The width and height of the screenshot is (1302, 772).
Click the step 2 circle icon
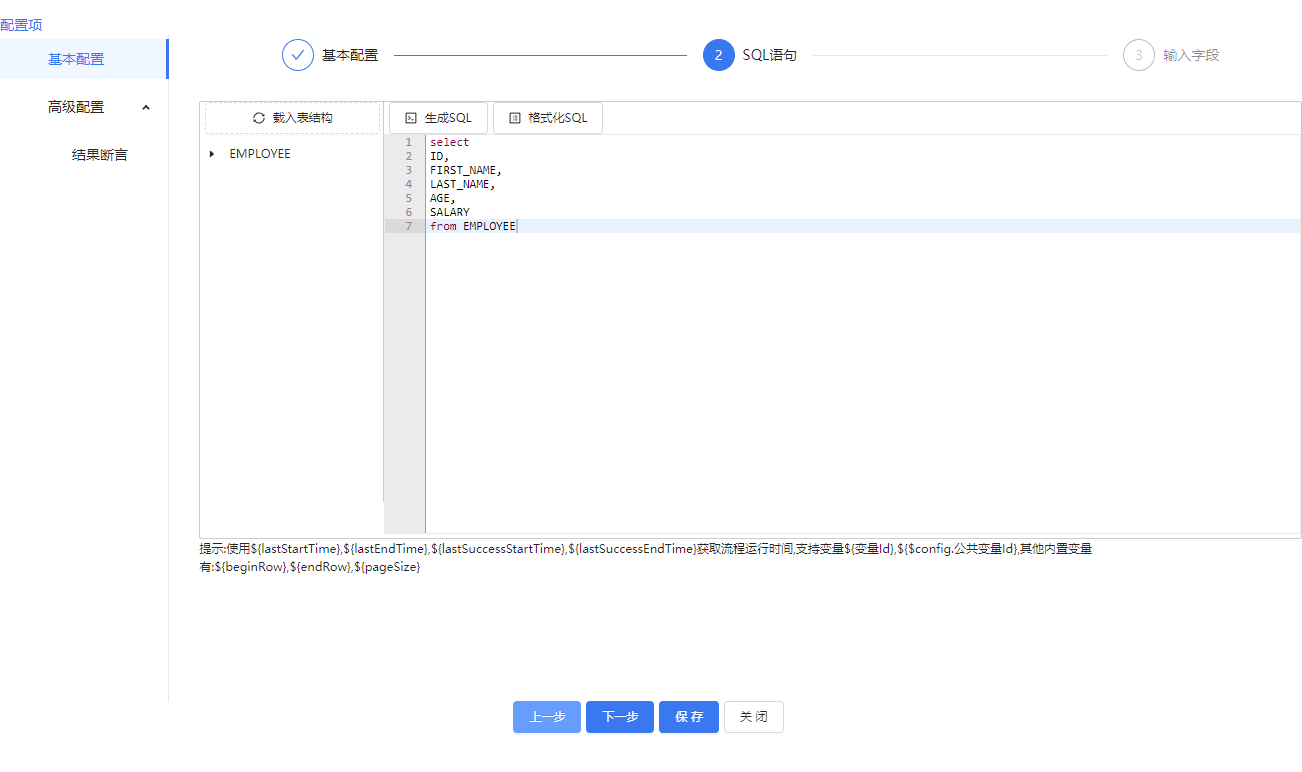coord(719,55)
